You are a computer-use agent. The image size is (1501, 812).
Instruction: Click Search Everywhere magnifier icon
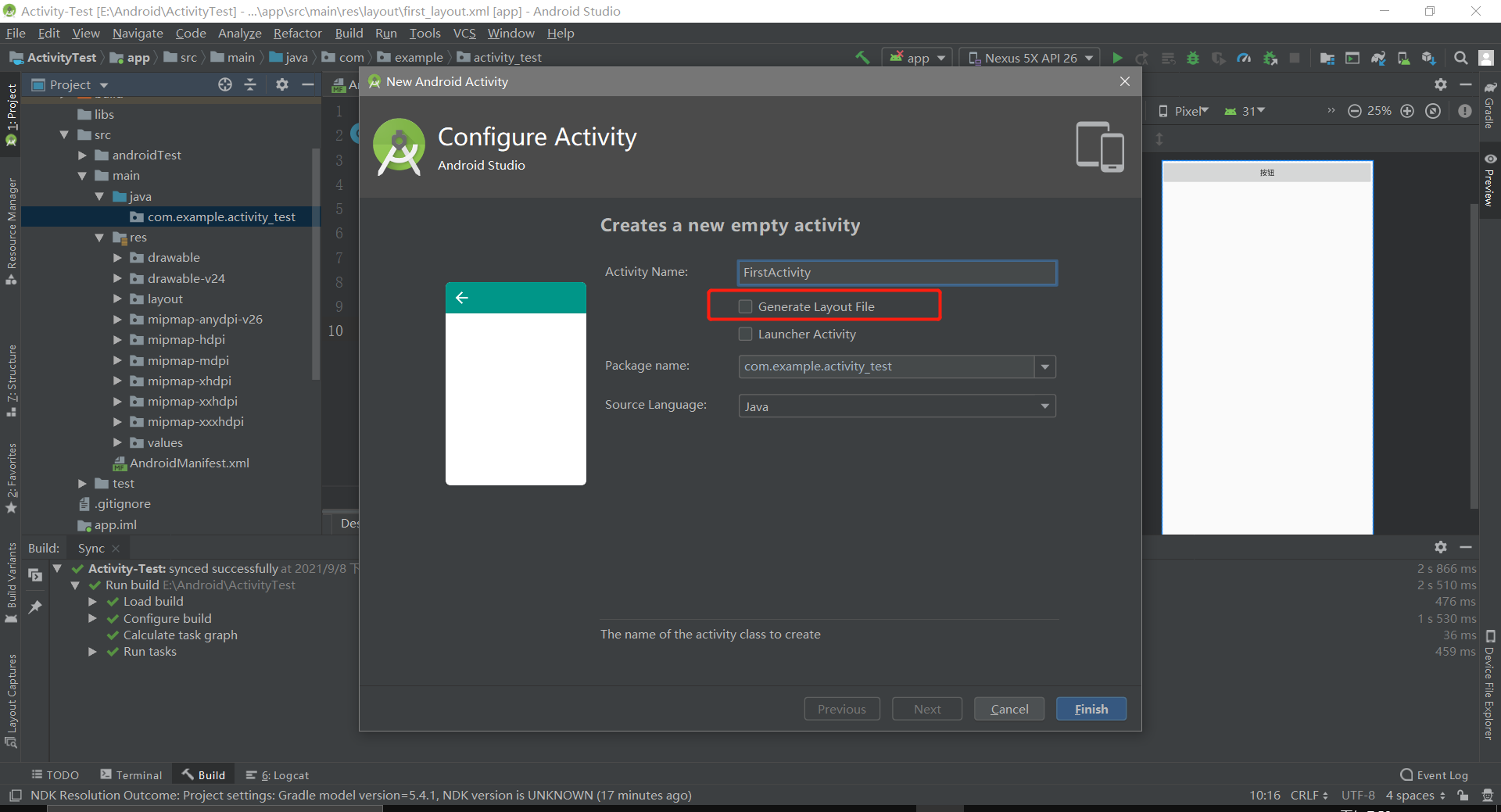pyautogui.click(x=1460, y=58)
